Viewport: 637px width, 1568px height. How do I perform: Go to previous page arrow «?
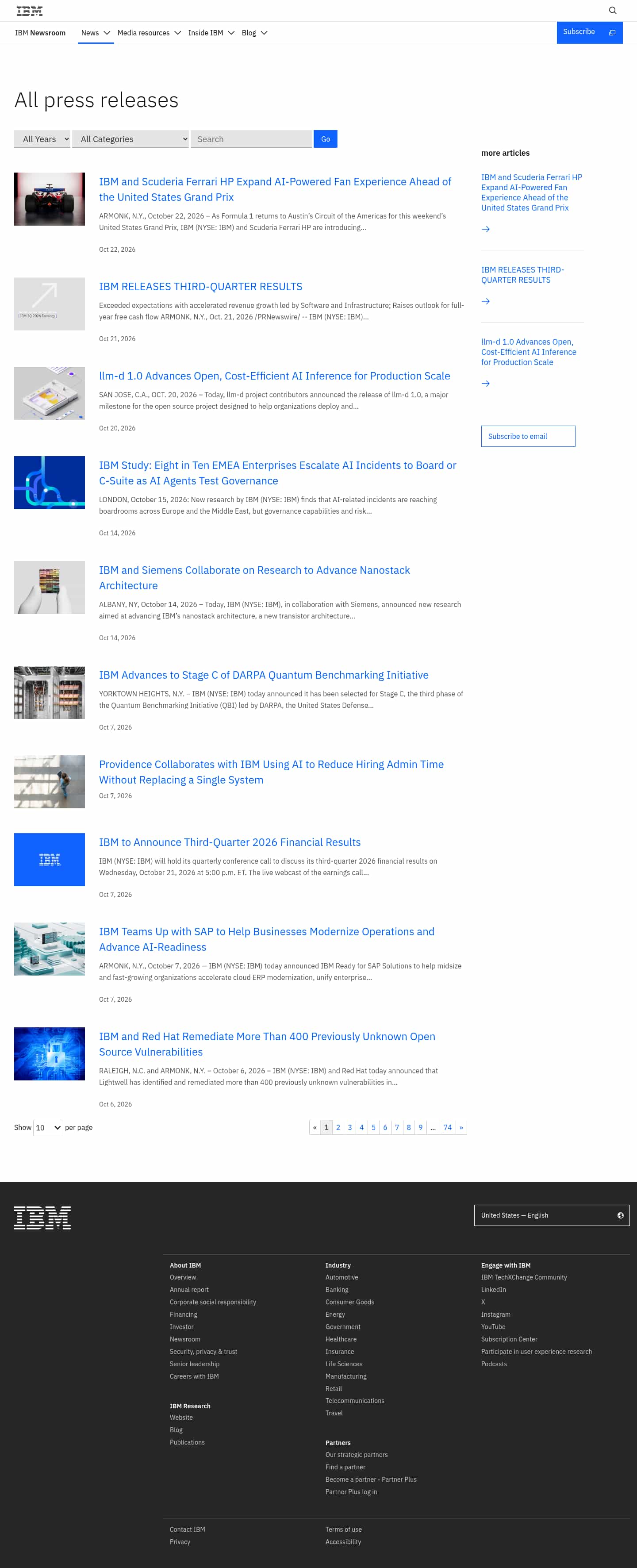(315, 1127)
